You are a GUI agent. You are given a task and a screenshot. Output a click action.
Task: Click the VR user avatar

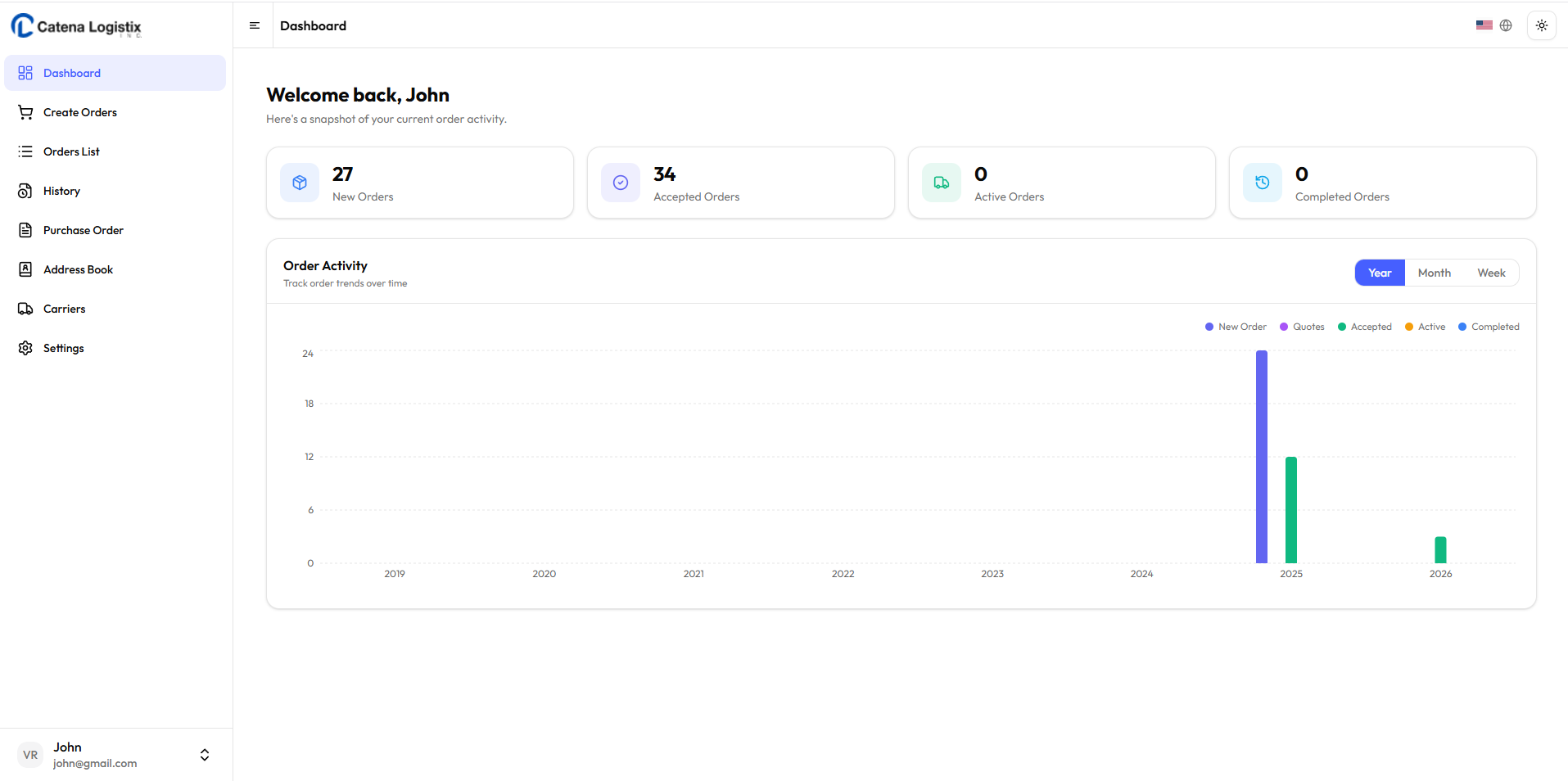[30, 755]
